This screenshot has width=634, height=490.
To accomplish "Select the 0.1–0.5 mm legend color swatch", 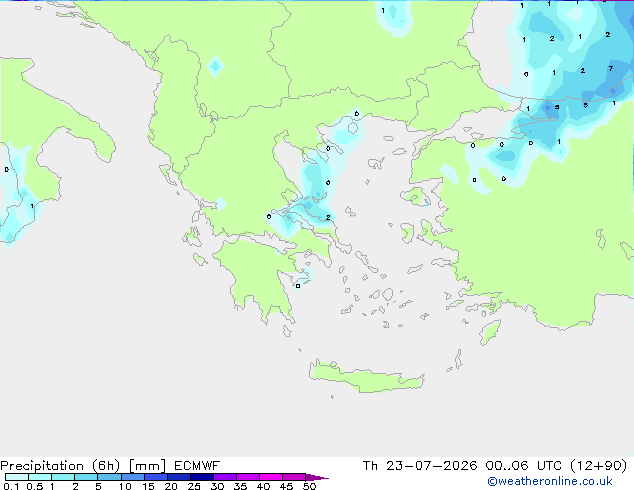I will pos(17,477).
